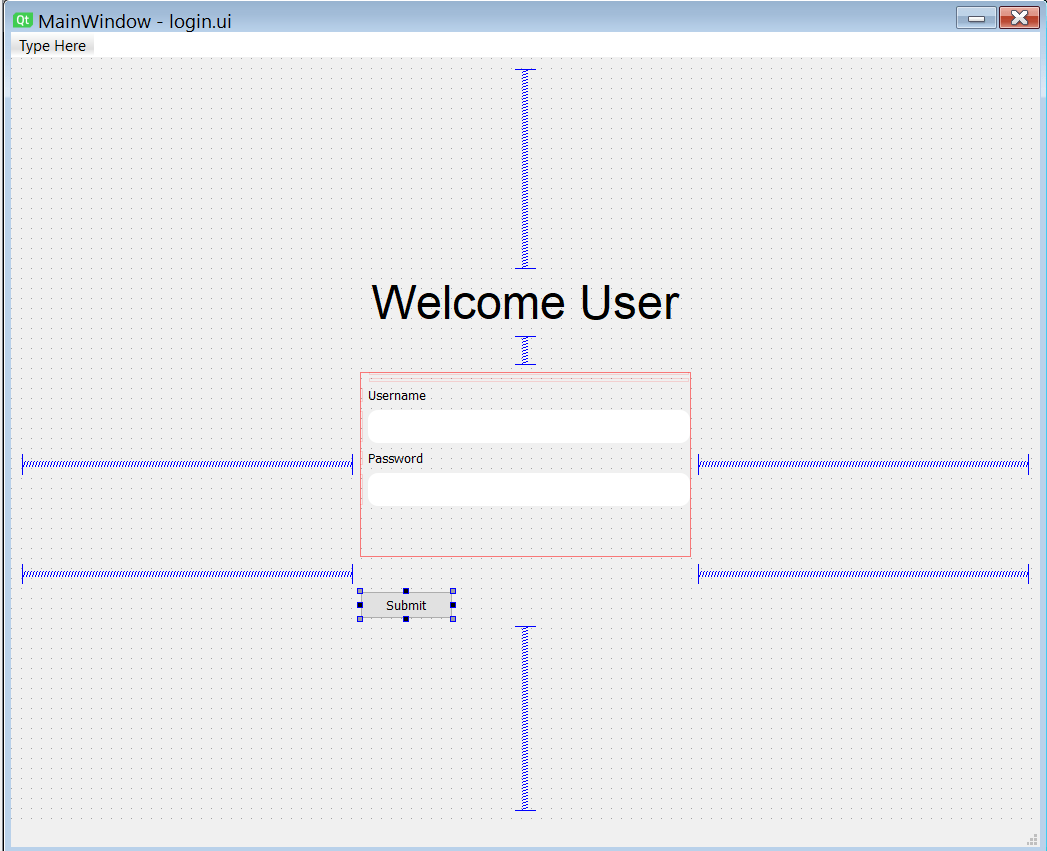Click inside the Password input field
The width and height of the screenshot is (1047, 851).
(x=527, y=490)
